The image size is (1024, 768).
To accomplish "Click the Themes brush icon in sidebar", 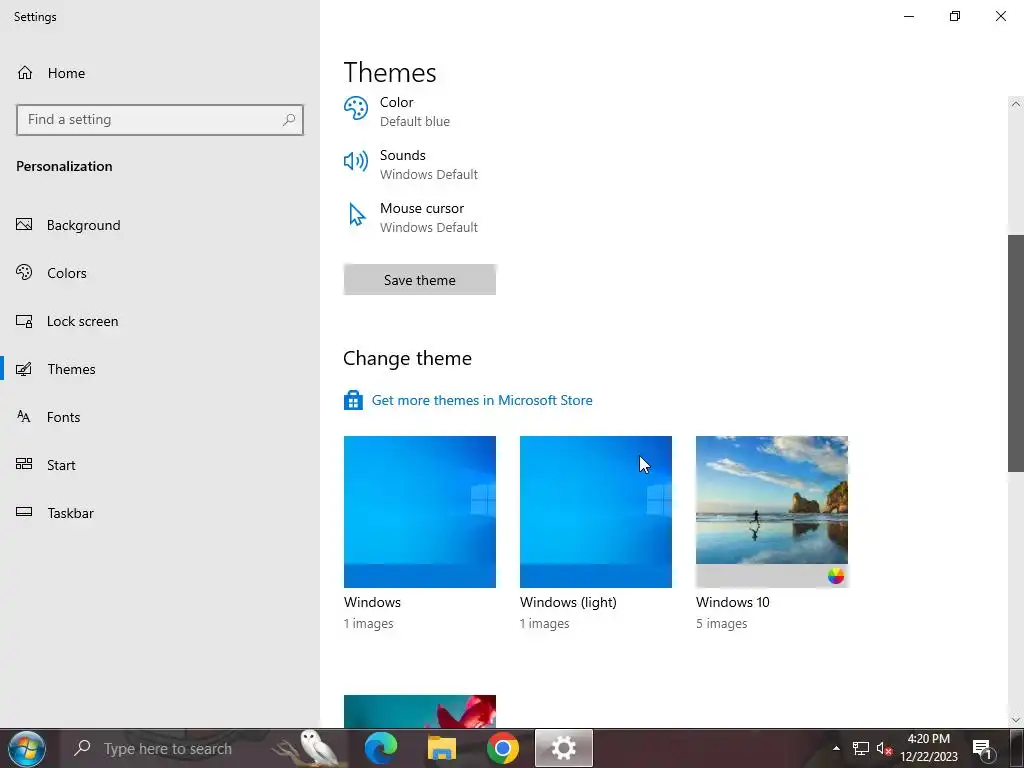I will [24, 369].
